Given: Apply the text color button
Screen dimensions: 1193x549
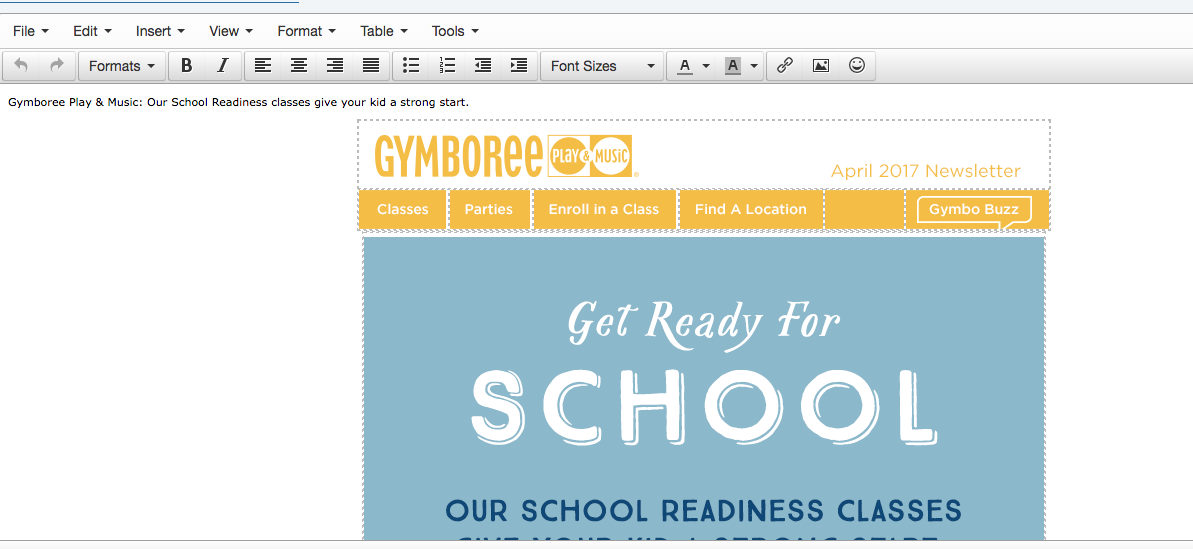Looking at the screenshot, I should [x=685, y=66].
